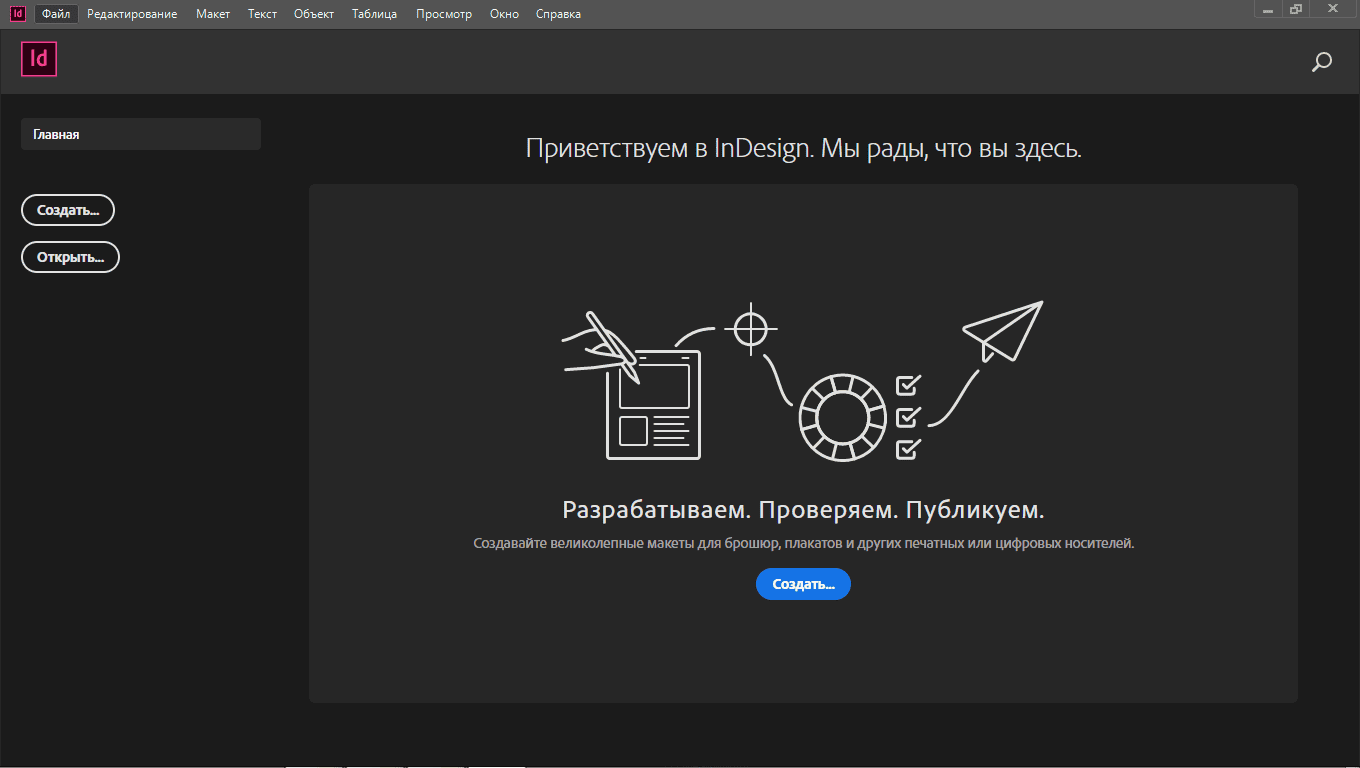Restore down the InDesign window

point(1296,9)
